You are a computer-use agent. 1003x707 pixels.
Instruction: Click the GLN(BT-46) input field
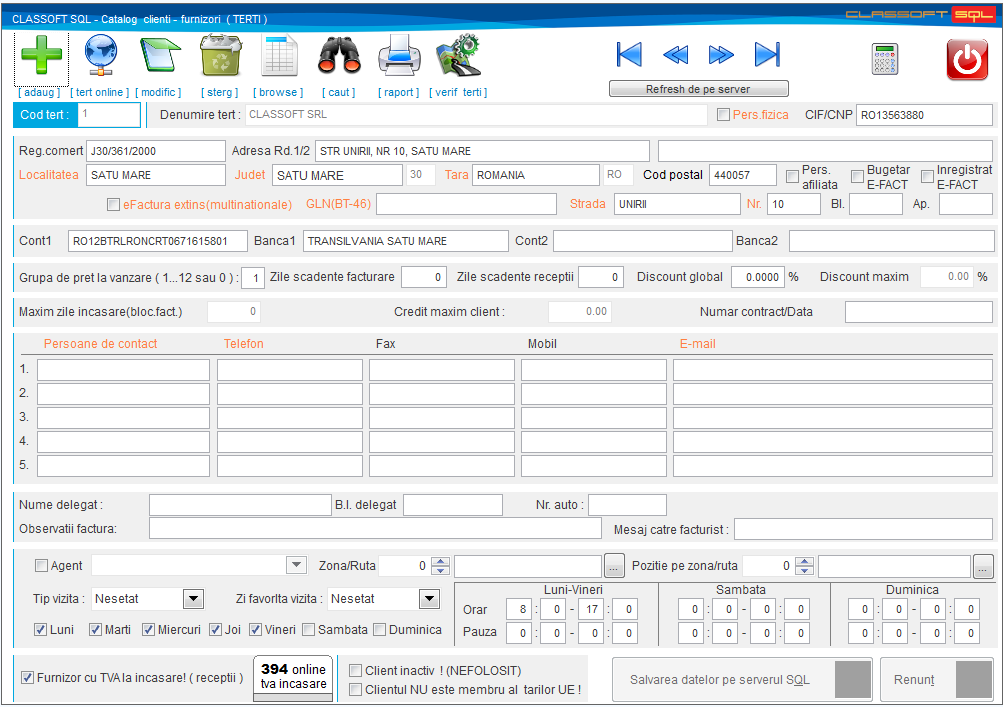(466, 204)
